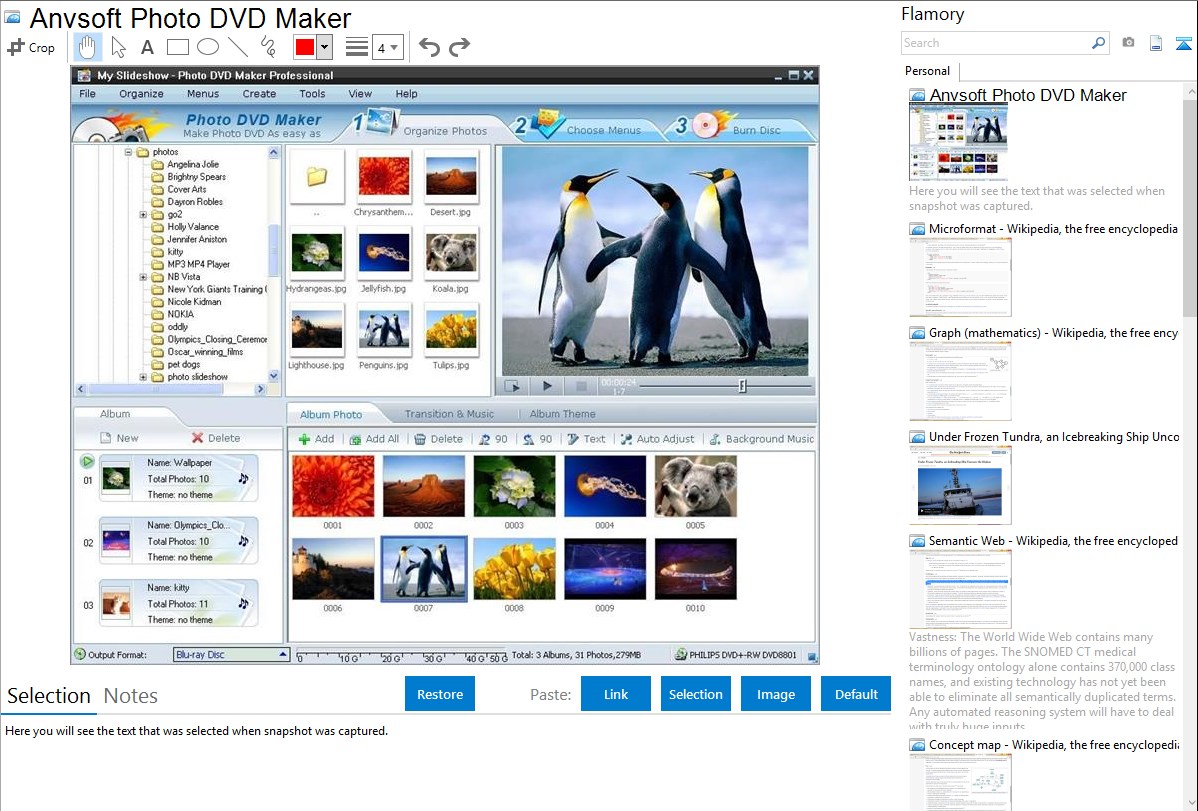This screenshot has width=1198, height=811.
Task: Pick the text annotation tool
Action: [x=147, y=47]
